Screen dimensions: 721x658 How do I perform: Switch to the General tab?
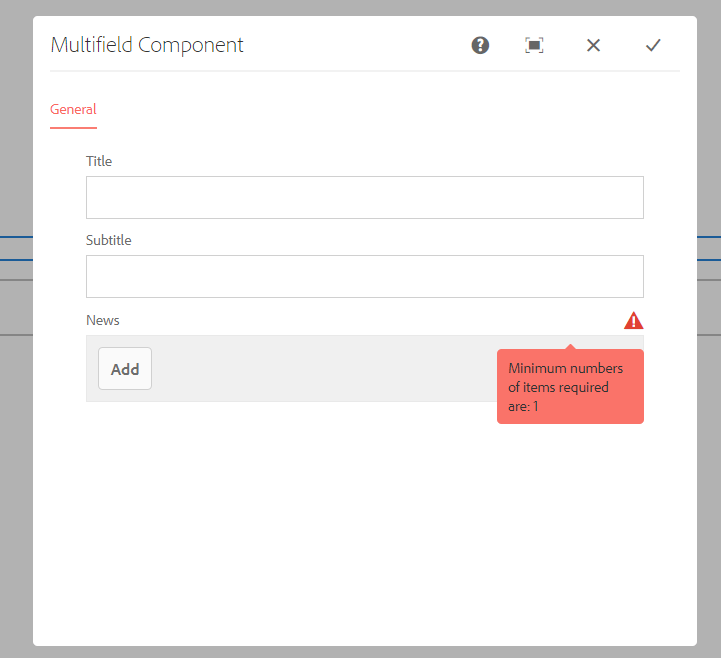pos(73,110)
